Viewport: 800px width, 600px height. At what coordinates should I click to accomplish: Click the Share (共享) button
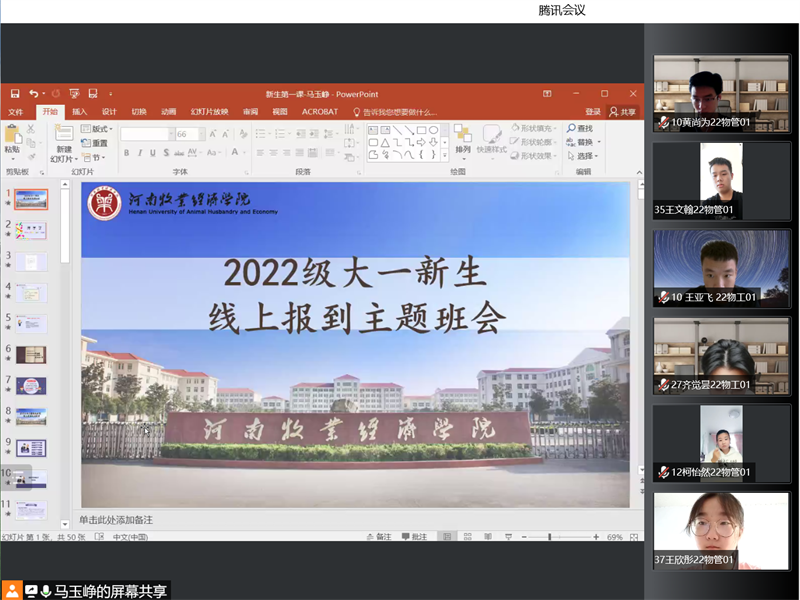point(623,112)
